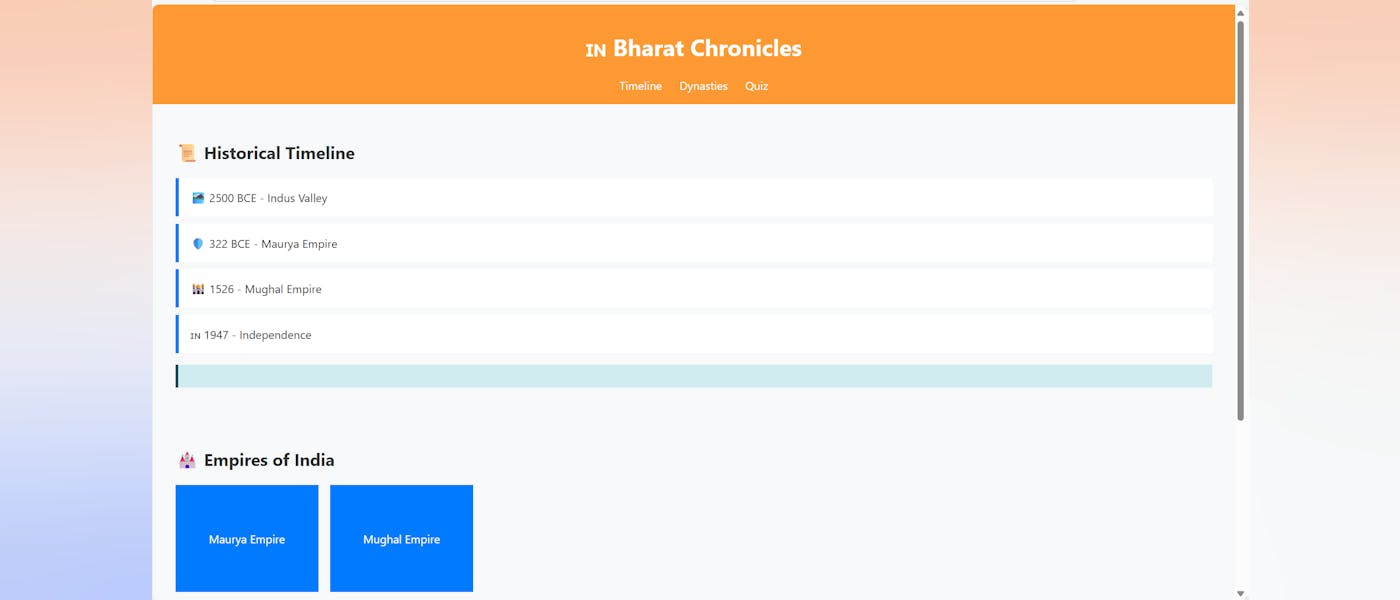Screen dimensions: 1400x600
Task: Open the Timeline navigation link
Action: coord(640,86)
